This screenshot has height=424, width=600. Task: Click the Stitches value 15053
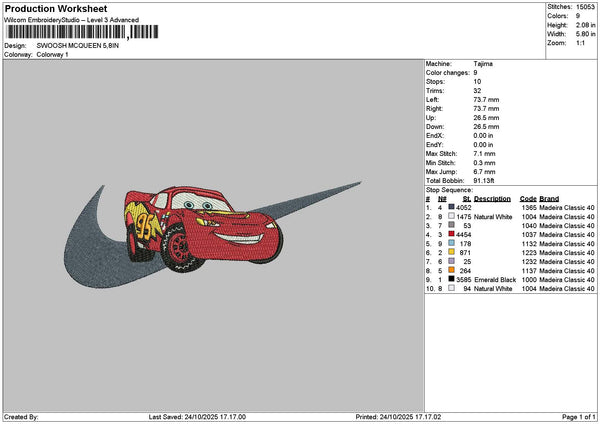tap(585, 7)
